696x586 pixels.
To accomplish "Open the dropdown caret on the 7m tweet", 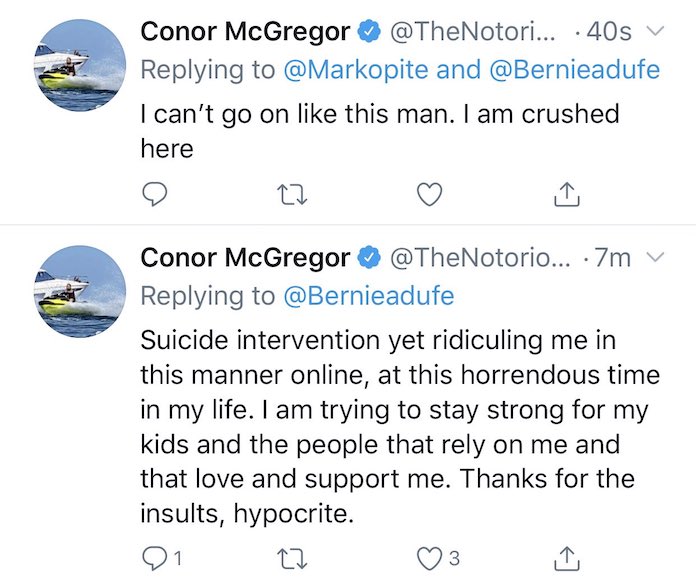I will click(x=656, y=258).
